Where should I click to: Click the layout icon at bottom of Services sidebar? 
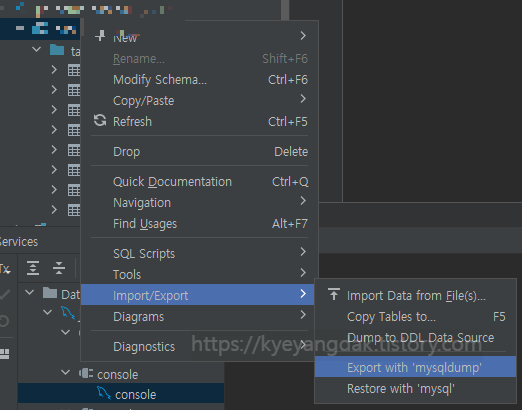click(4, 354)
